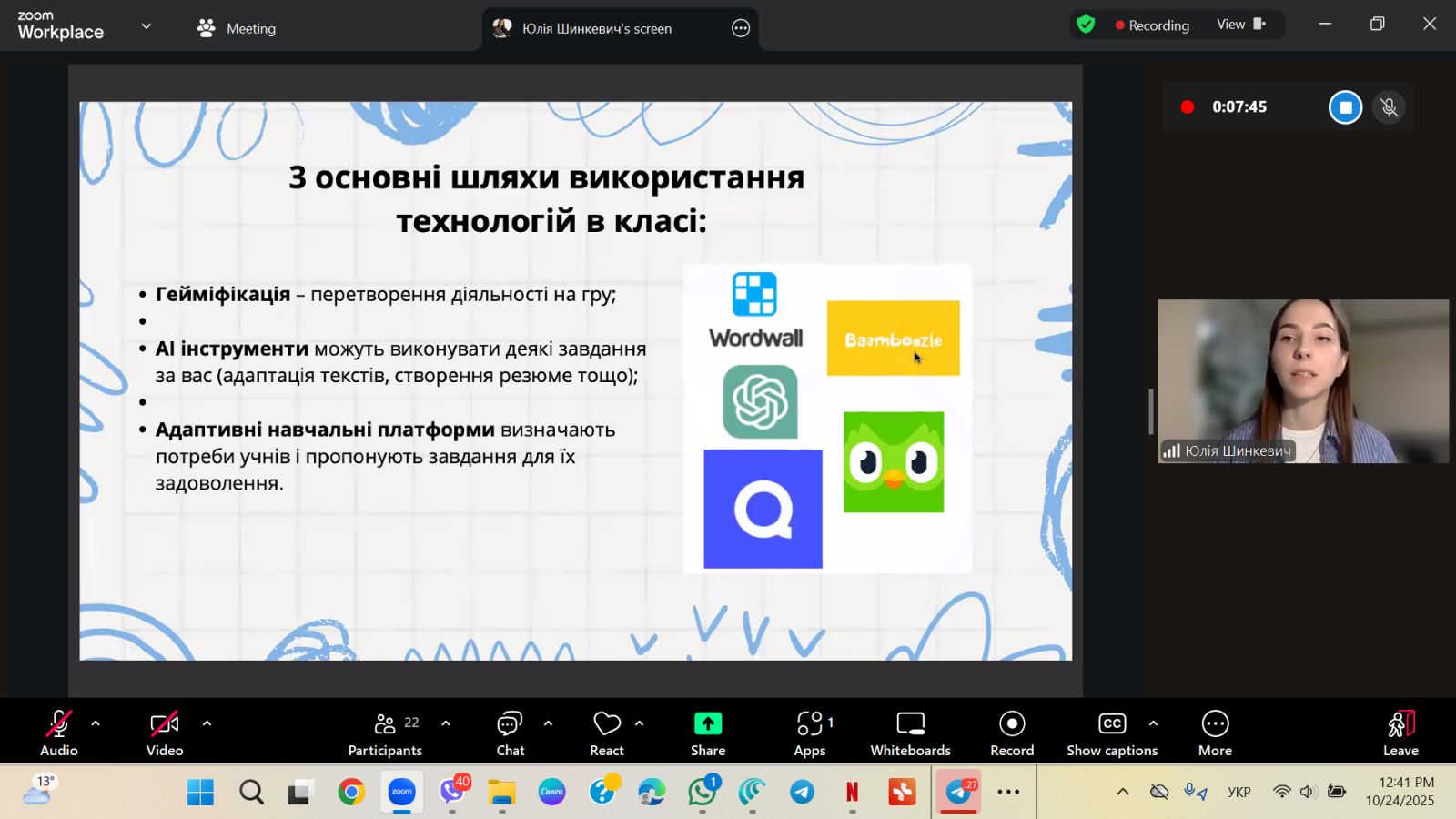Open the Participants list
The image size is (1456, 819).
pyautogui.click(x=385, y=733)
